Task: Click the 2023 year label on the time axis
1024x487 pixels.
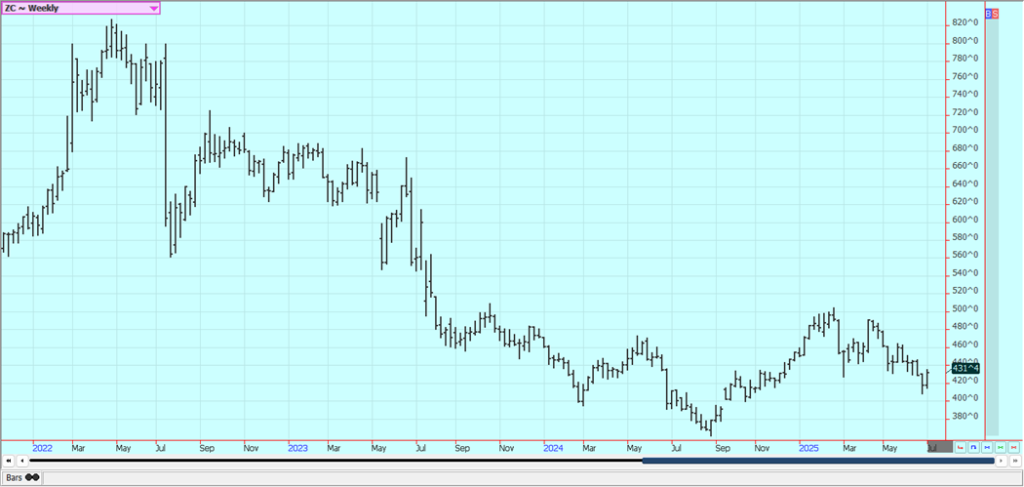Action: (298, 448)
